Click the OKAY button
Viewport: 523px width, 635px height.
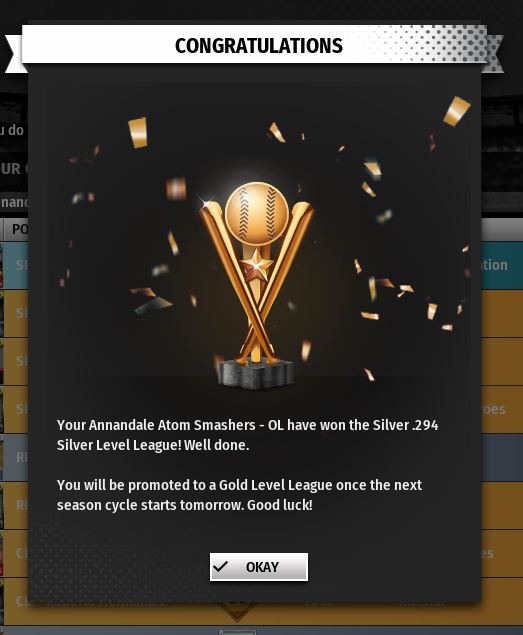[258, 567]
